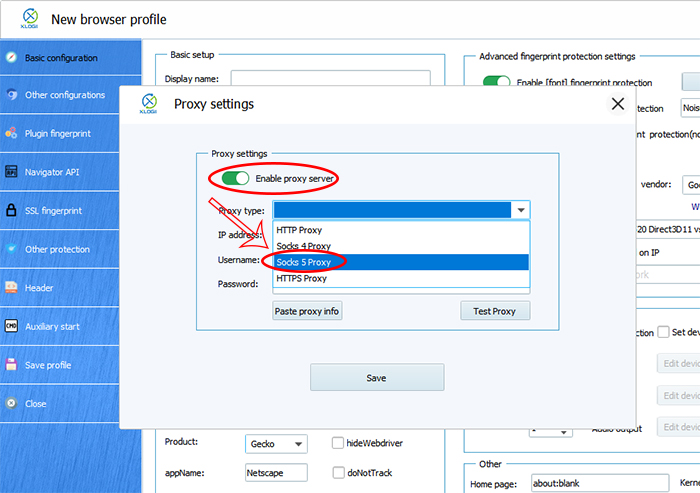Image resolution: width=700 pixels, height=493 pixels.
Task: Click the XLogin logo in Proxy settings dialog
Action: point(149,104)
